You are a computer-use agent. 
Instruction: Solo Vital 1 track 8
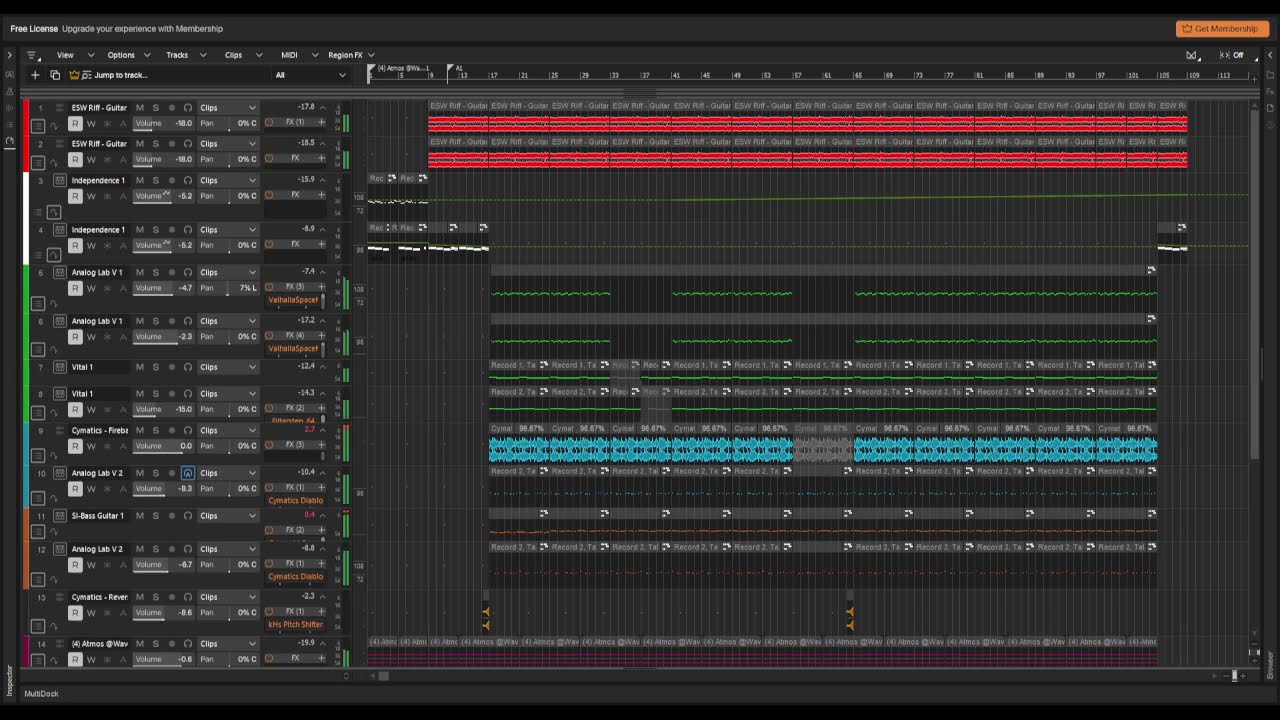[155, 394]
